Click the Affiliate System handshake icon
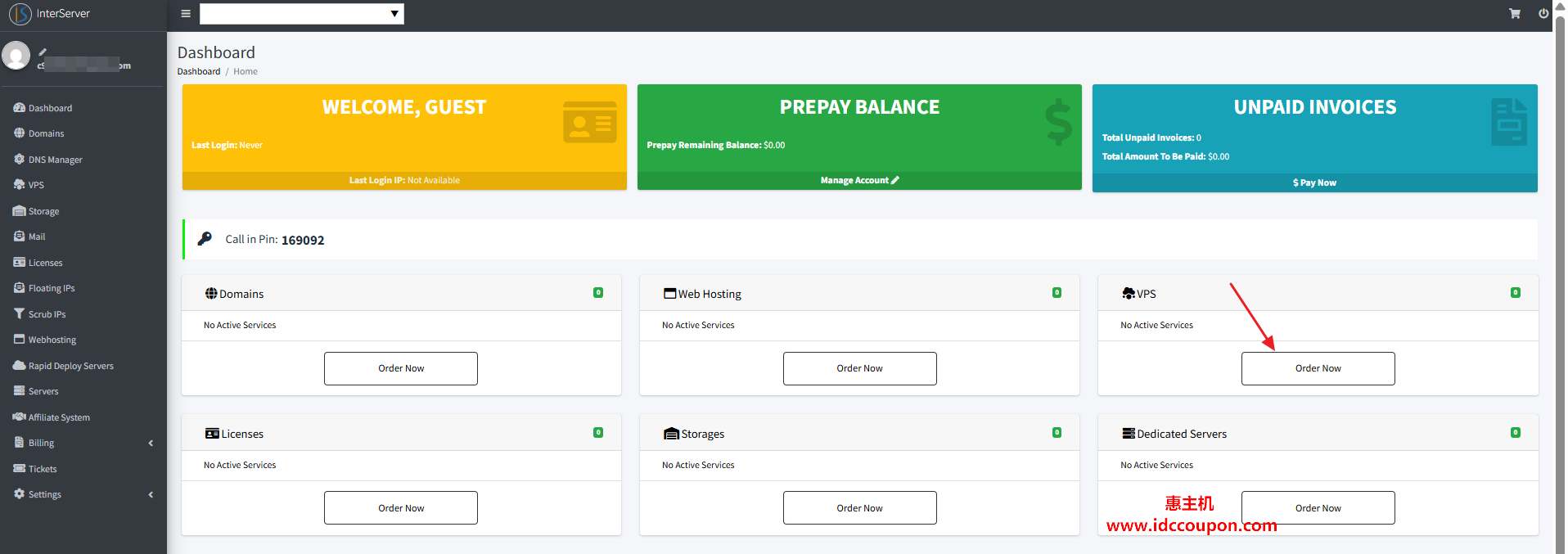Image resolution: width=1568 pixels, height=554 pixels. (x=19, y=417)
